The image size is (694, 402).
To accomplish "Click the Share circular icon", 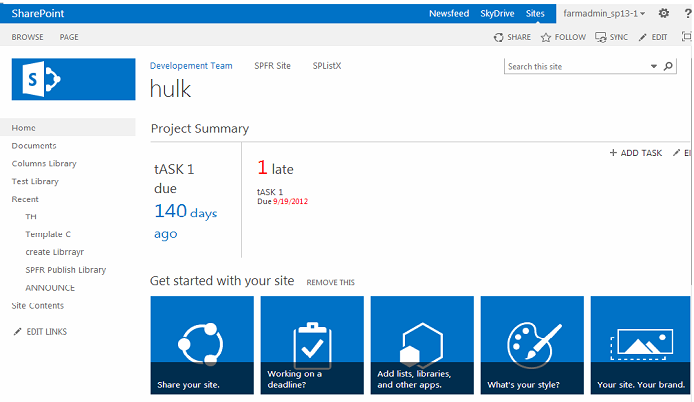I will click(499, 37).
